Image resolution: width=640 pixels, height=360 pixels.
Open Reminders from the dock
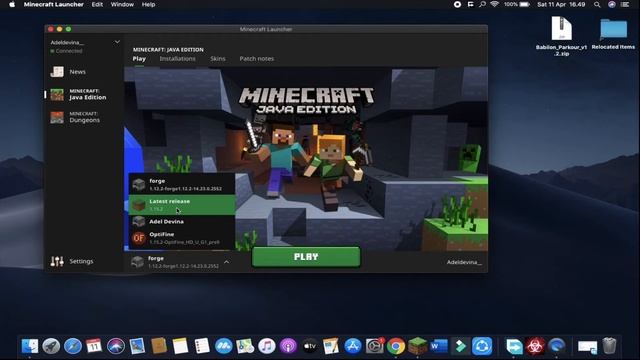click(x=202, y=346)
